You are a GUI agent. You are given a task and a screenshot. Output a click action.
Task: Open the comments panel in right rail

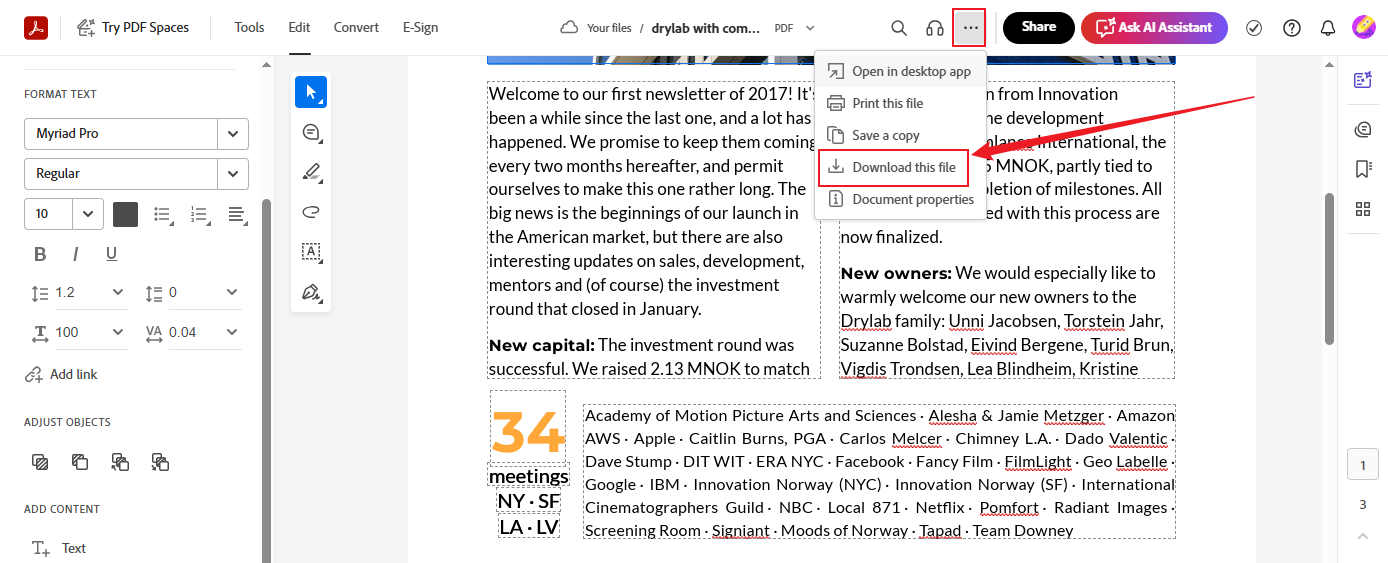pyautogui.click(x=1362, y=129)
